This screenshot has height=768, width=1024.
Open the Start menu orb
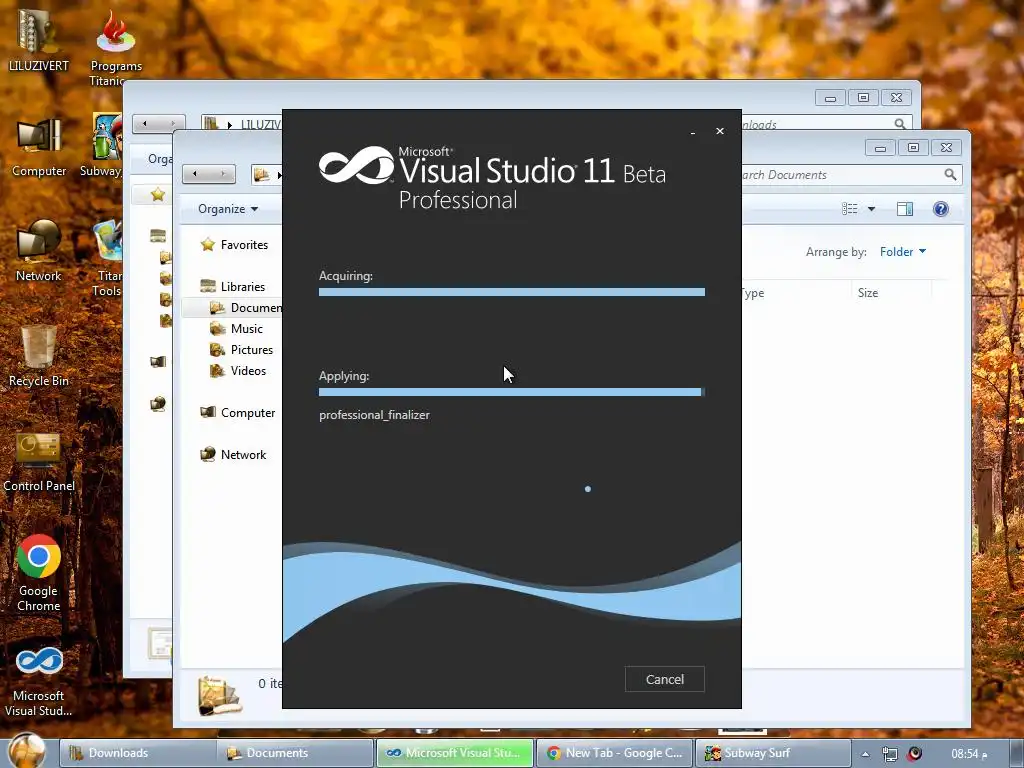coord(27,751)
